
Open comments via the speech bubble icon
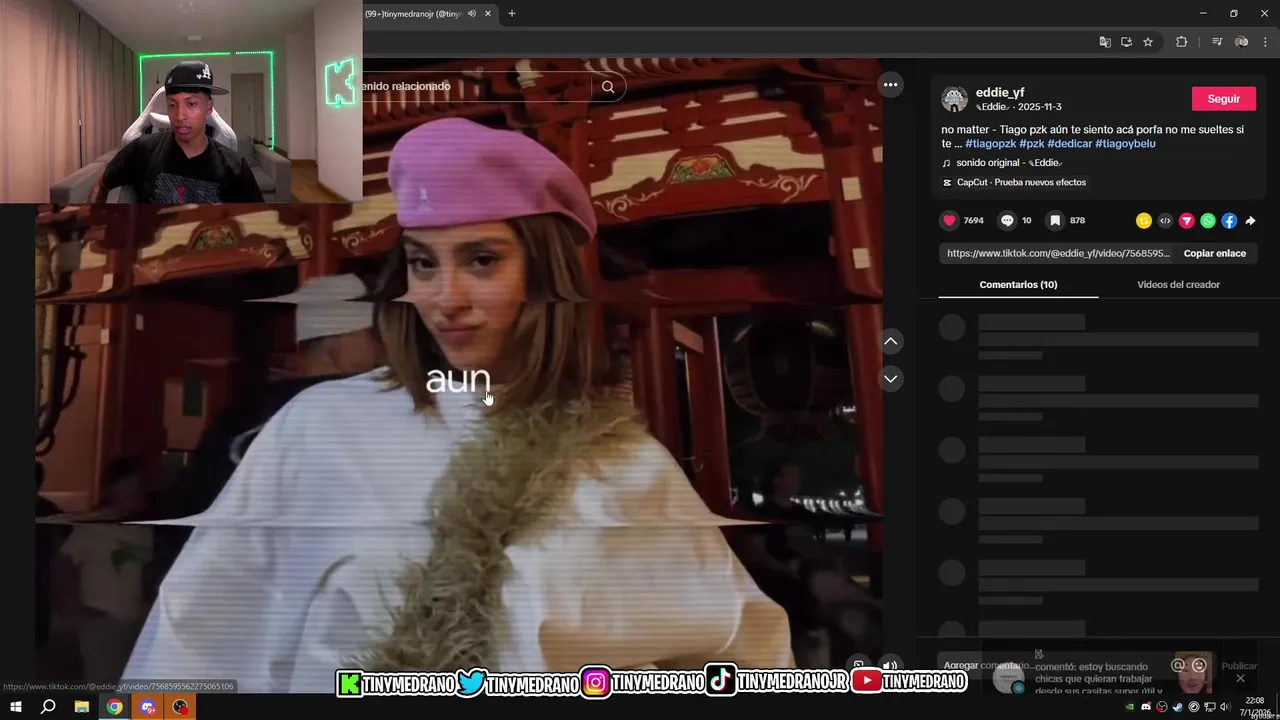pos(1007,221)
